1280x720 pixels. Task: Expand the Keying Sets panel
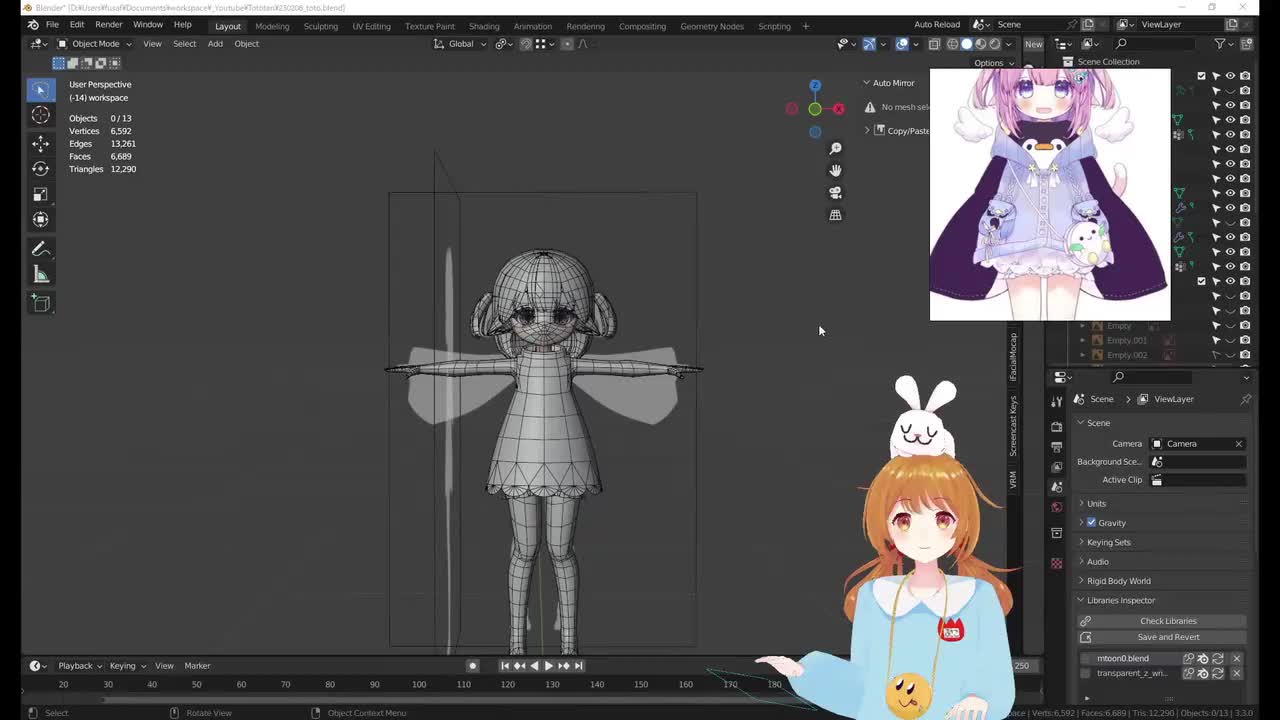(1108, 542)
